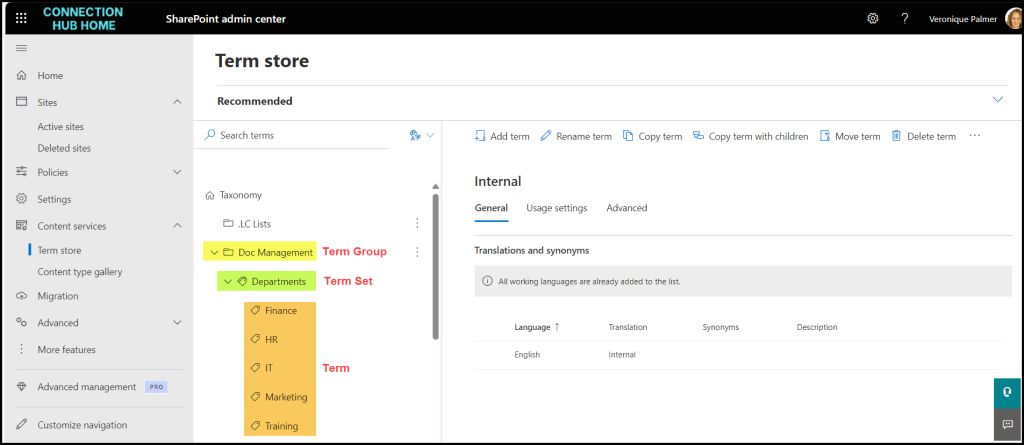
Task: Click the feedback chat icon
Action: (1008, 425)
